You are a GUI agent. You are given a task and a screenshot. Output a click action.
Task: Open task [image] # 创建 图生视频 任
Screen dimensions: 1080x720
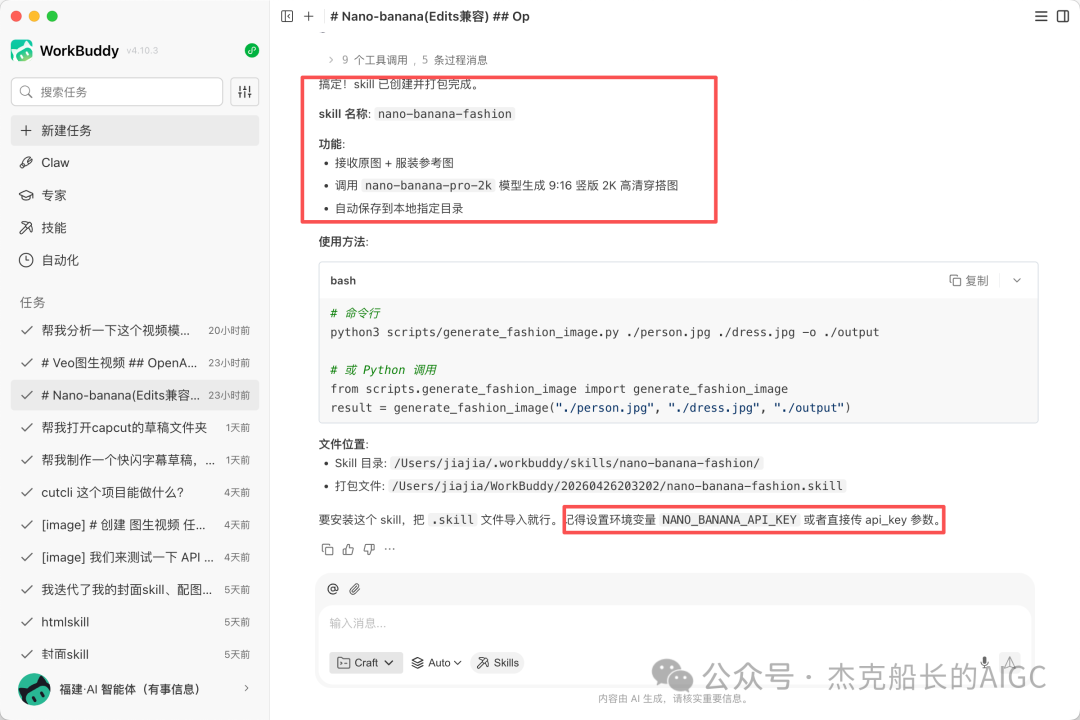135,524
